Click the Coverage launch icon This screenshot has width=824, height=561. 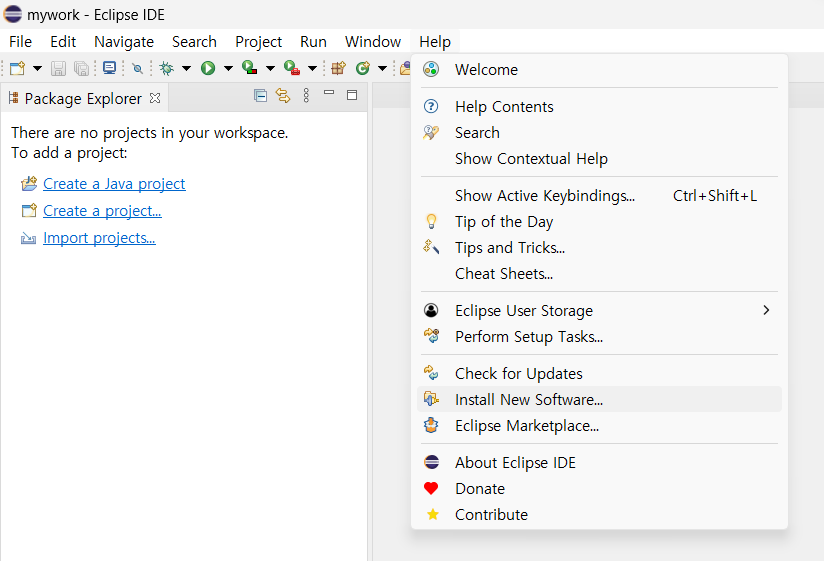[250, 68]
